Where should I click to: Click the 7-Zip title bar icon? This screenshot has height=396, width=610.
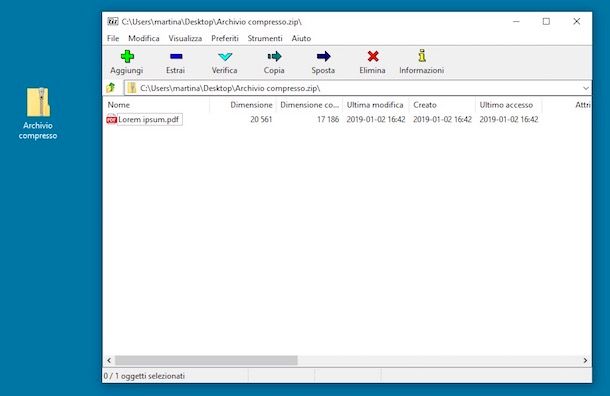point(113,21)
